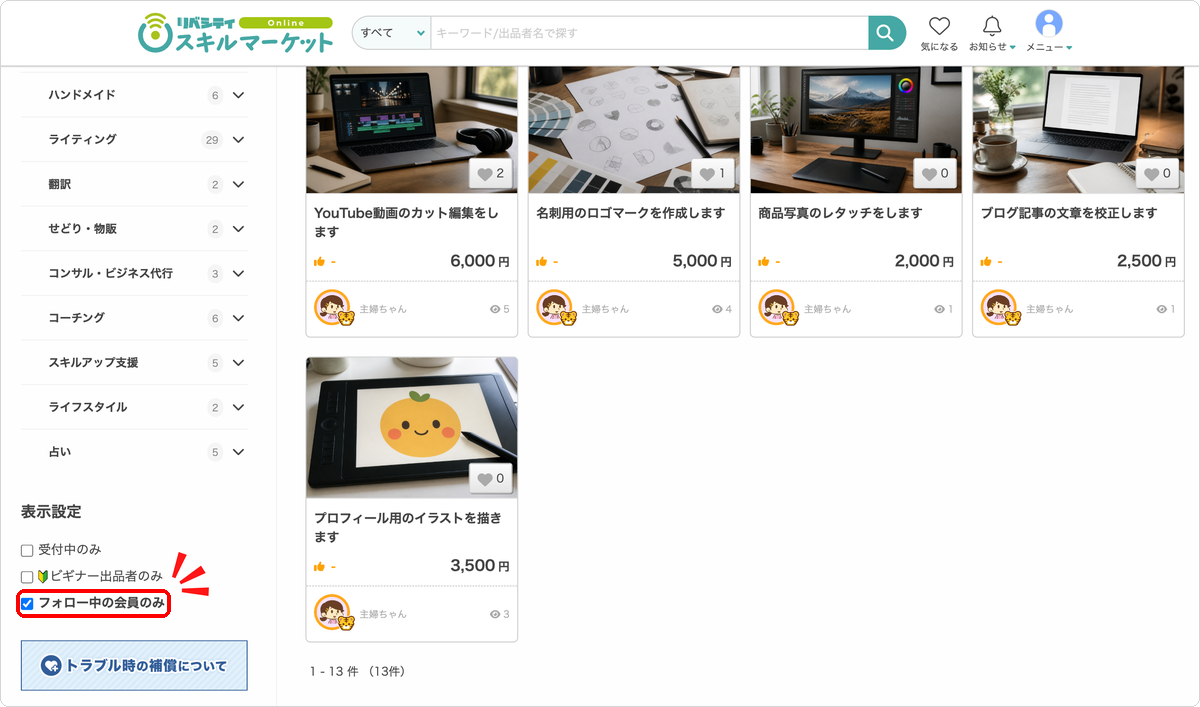Open the お知らせ bell notifications
The width and height of the screenshot is (1200, 707).
992,26
